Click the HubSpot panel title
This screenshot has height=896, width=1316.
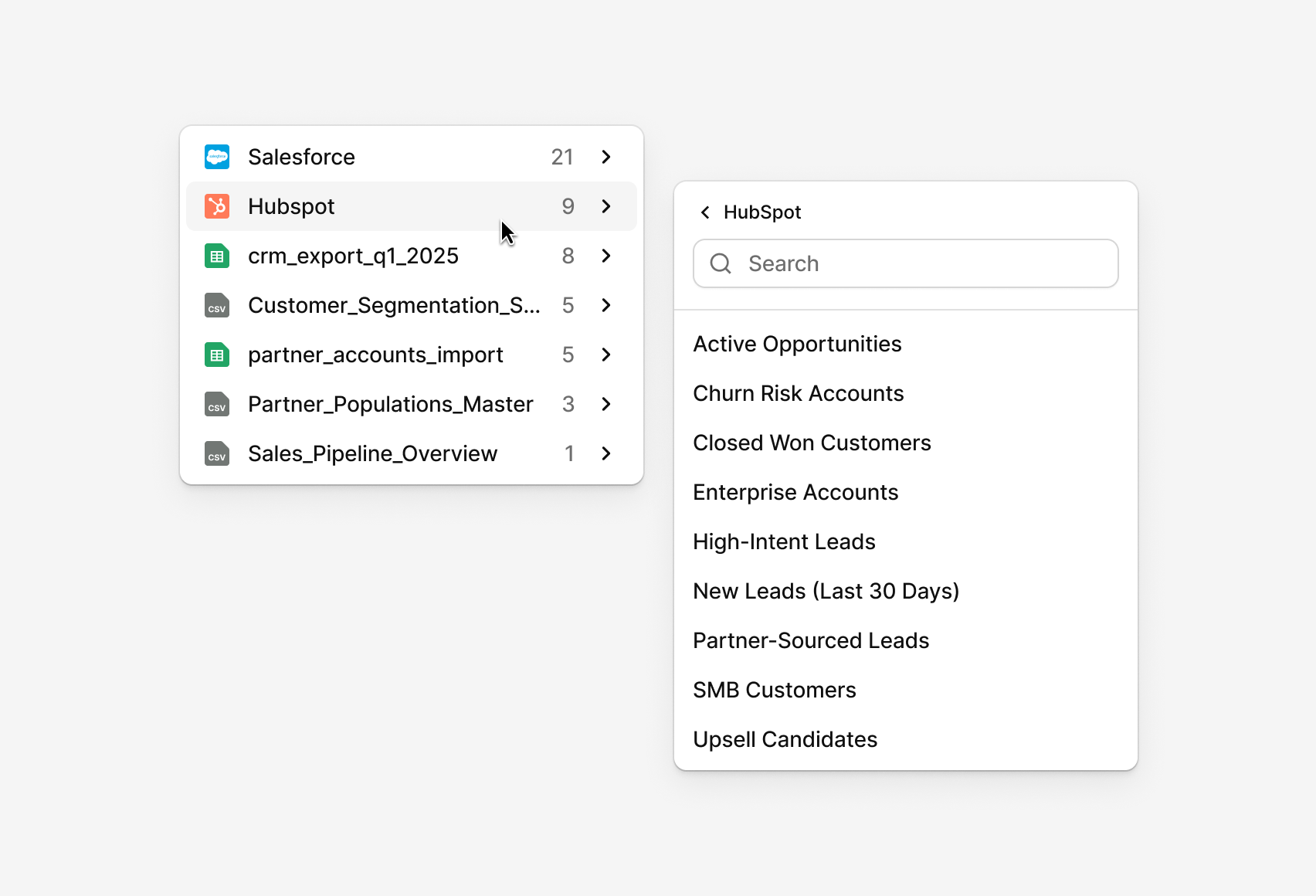pos(762,212)
